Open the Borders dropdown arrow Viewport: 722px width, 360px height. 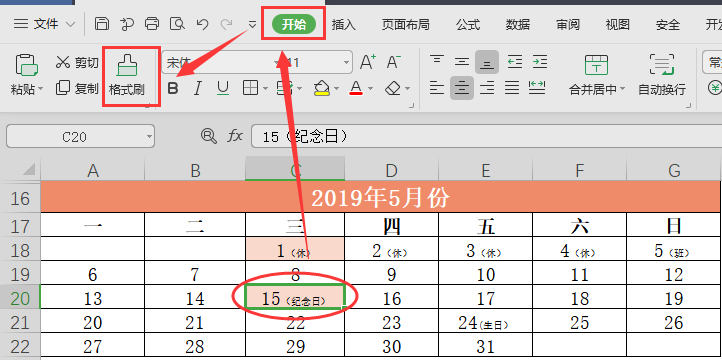pyautogui.click(x=266, y=88)
